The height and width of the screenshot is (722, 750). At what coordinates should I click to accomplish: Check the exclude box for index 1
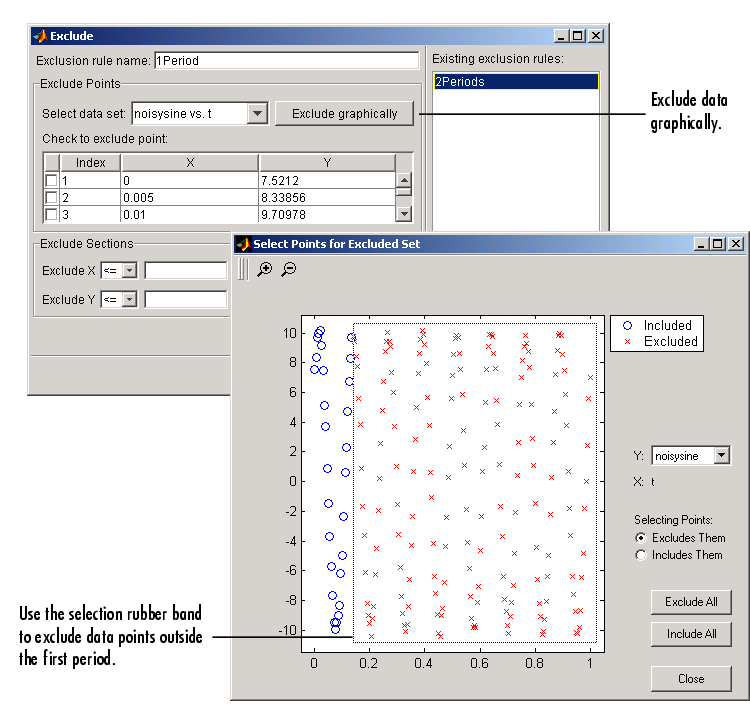[51, 180]
